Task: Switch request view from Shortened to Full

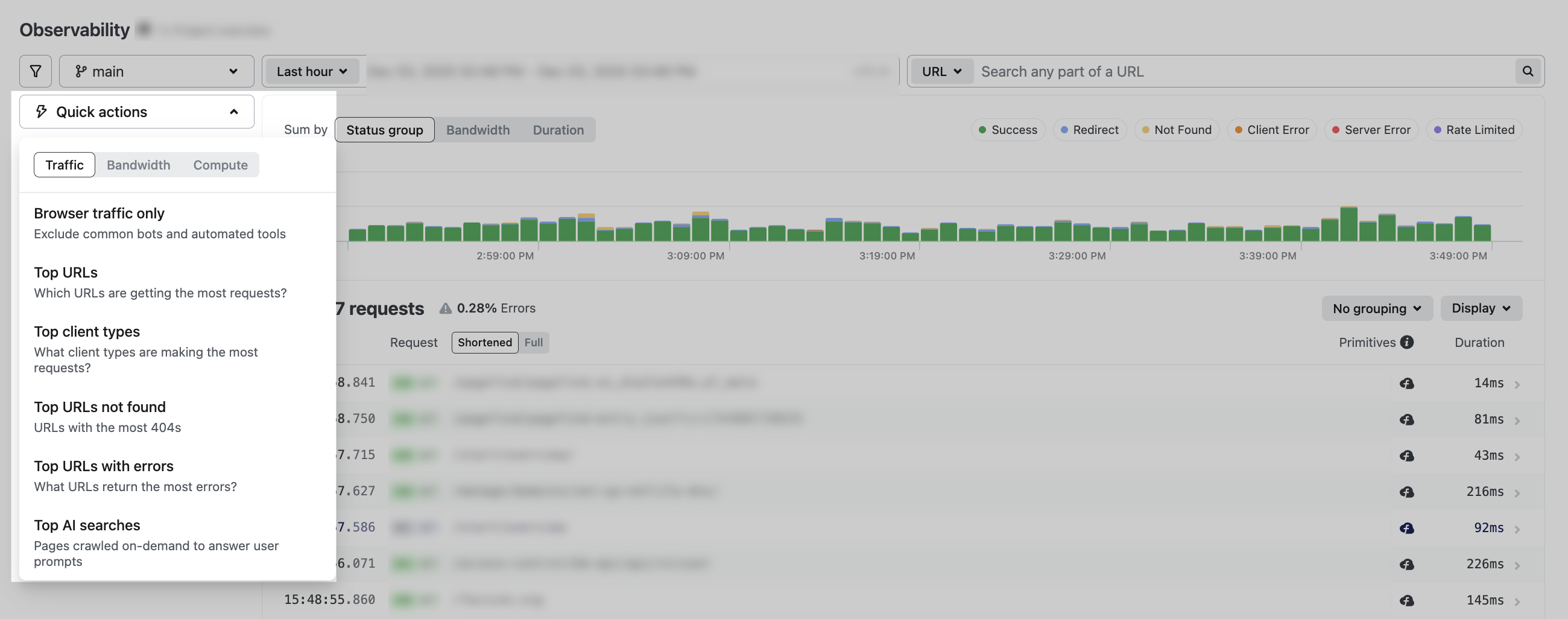Action: pos(533,342)
